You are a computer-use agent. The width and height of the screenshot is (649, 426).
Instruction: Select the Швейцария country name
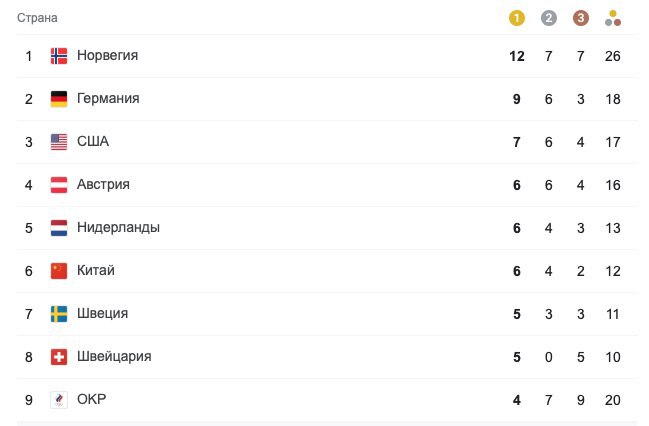coord(114,357)
